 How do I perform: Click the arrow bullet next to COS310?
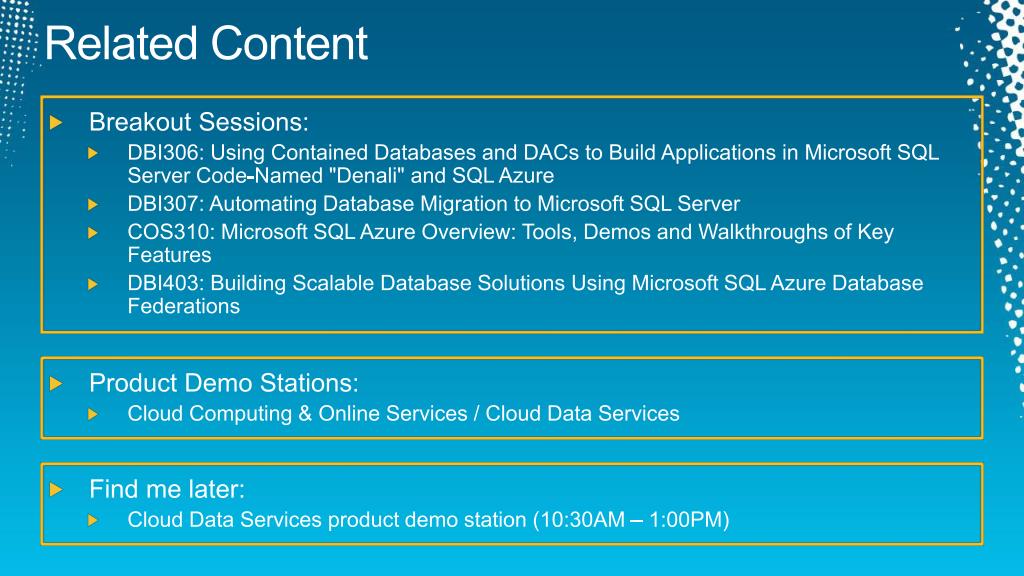93,232
